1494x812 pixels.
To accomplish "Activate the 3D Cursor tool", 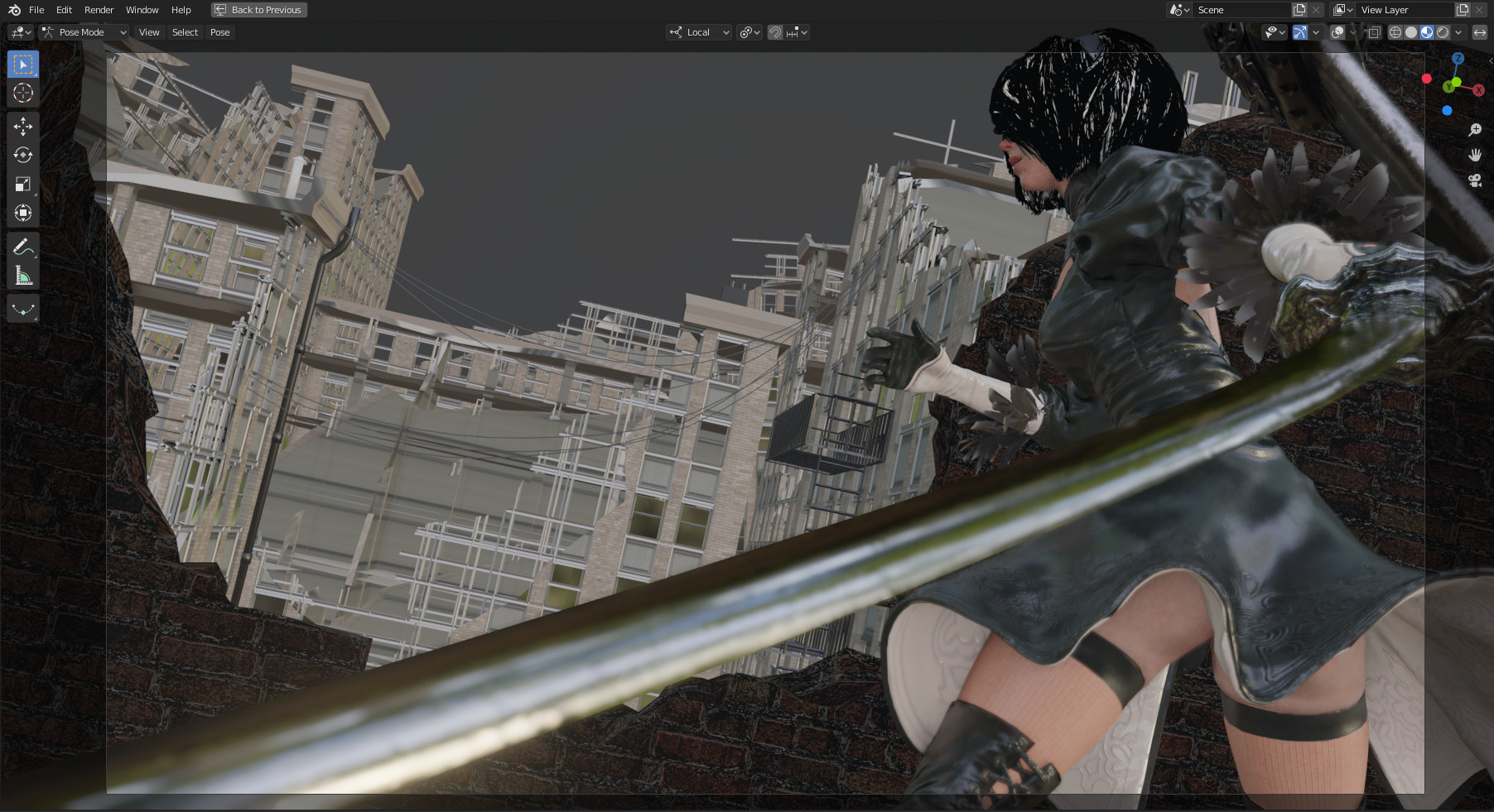I will [23, 93].
